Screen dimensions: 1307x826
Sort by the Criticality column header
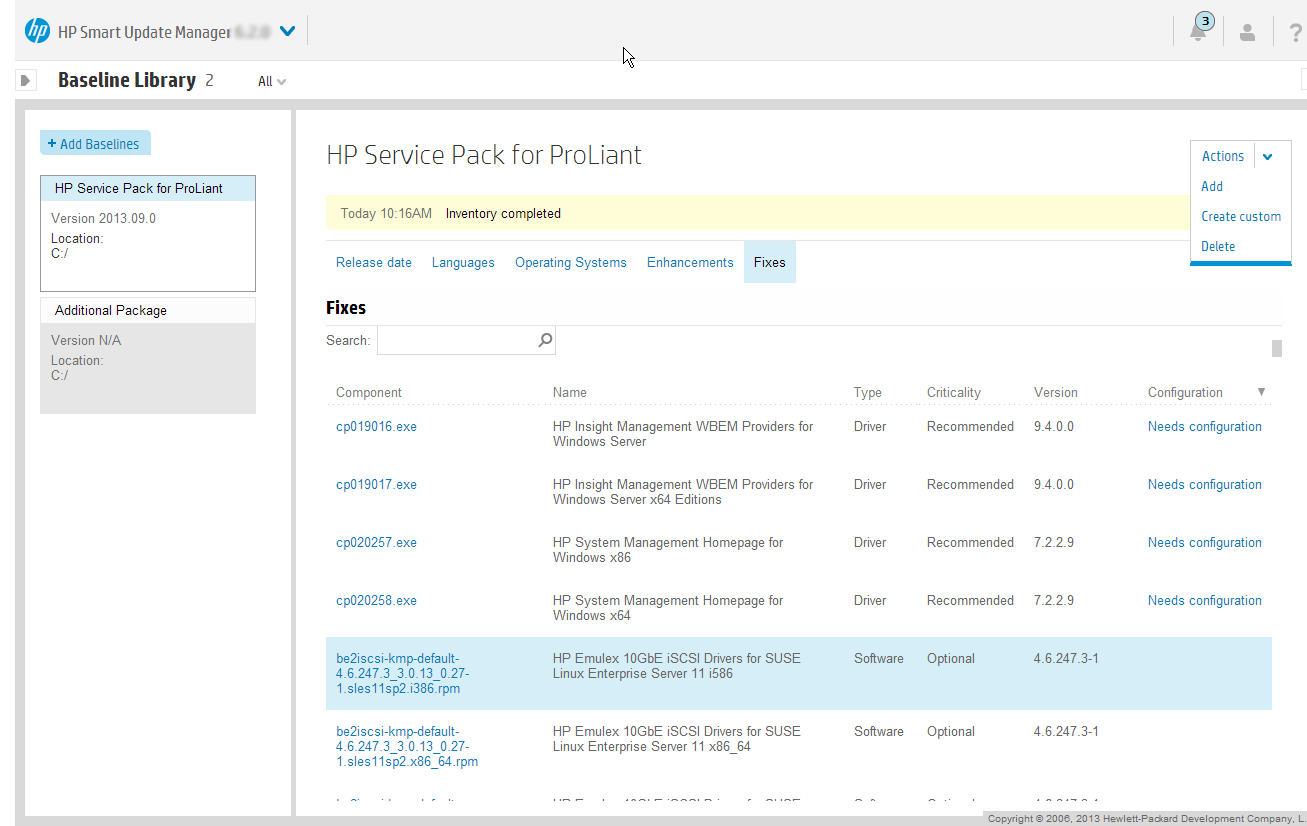954,392
